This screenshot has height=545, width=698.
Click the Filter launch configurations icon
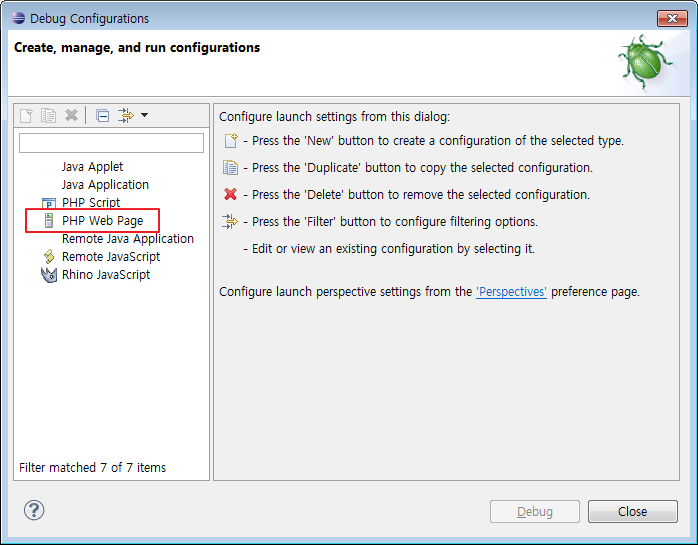click(125, 115)
